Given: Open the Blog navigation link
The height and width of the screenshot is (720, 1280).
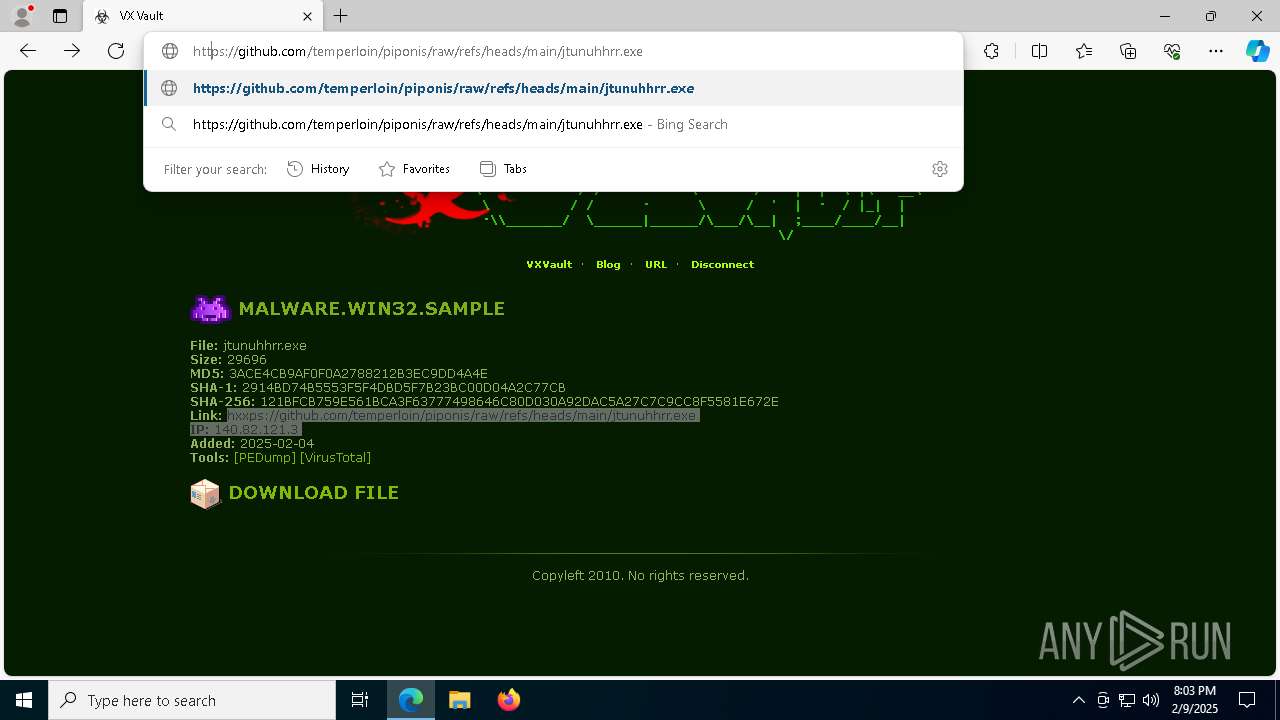Looking at the screenshot, I should tap(608, 264).
